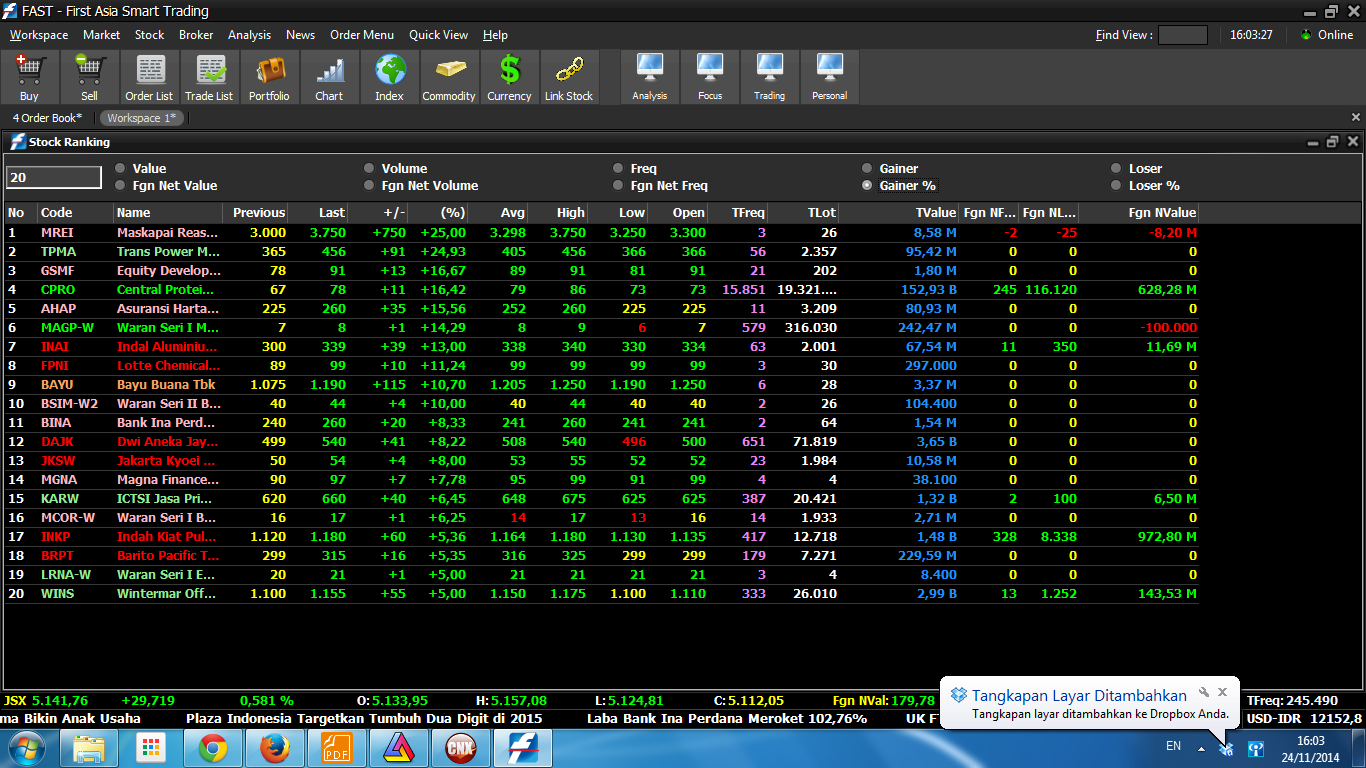Click the WINS stock code
Viewport: 1366px width, 768px height.
[x=57, y=593]
